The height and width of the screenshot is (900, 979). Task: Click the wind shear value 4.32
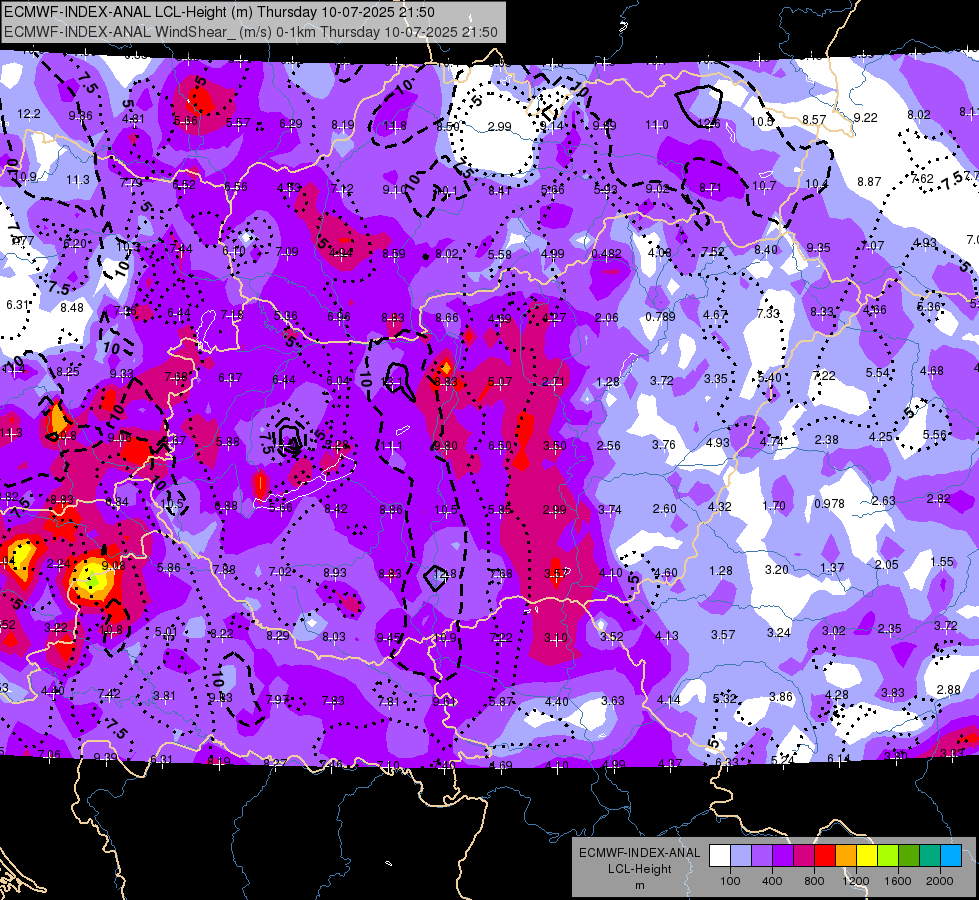pos(719,507)
